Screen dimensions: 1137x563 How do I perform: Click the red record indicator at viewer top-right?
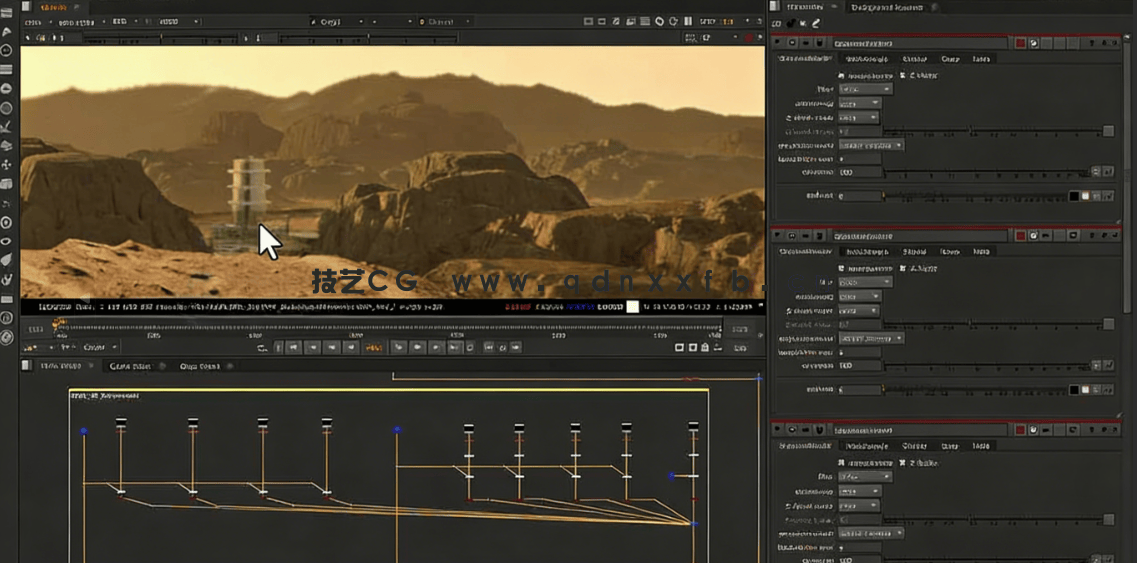750,38
